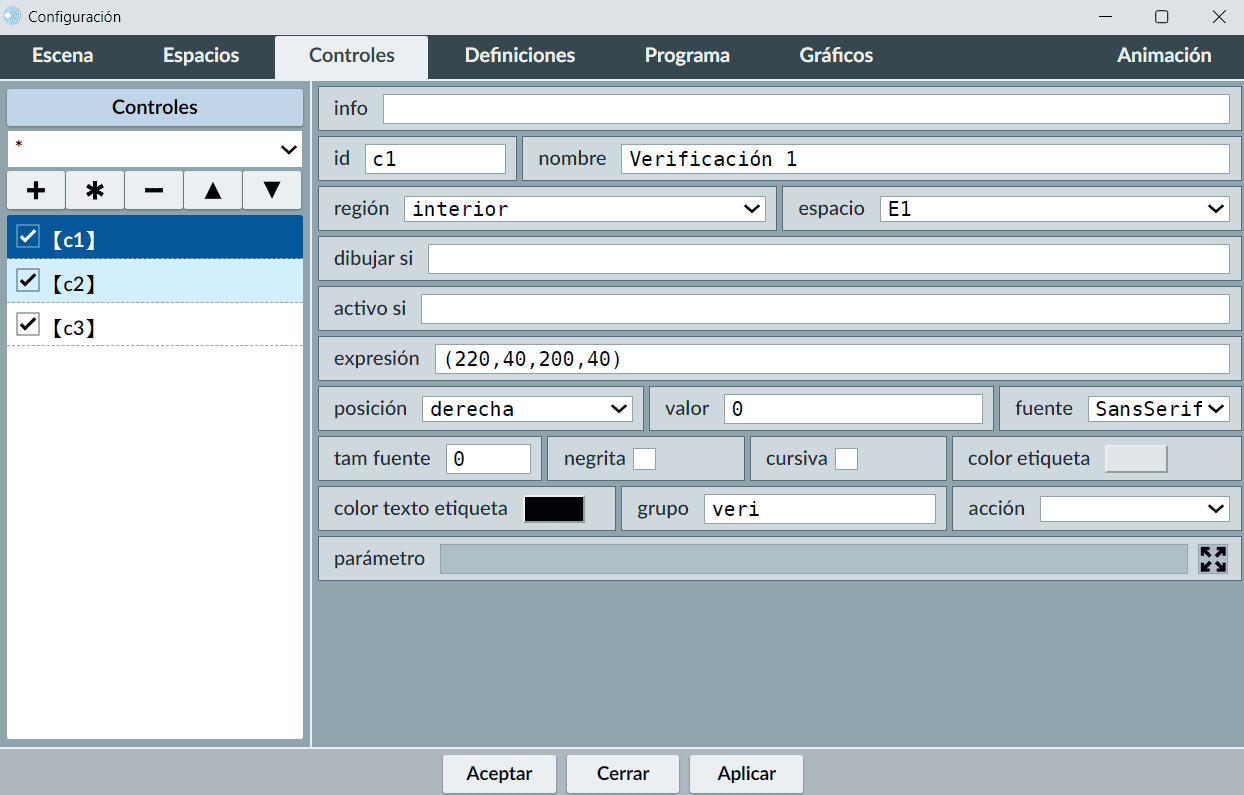Open the posición dropdown
The image size is (1244, 795).
click(527, 409)
